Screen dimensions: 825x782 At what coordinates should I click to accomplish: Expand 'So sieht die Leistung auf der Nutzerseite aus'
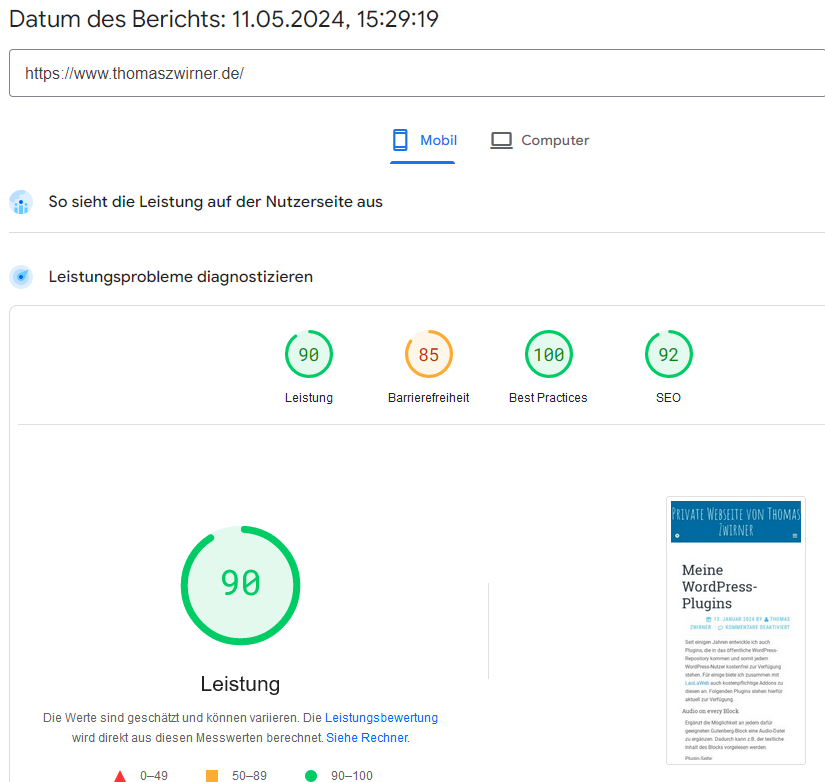tap(215, 202)
